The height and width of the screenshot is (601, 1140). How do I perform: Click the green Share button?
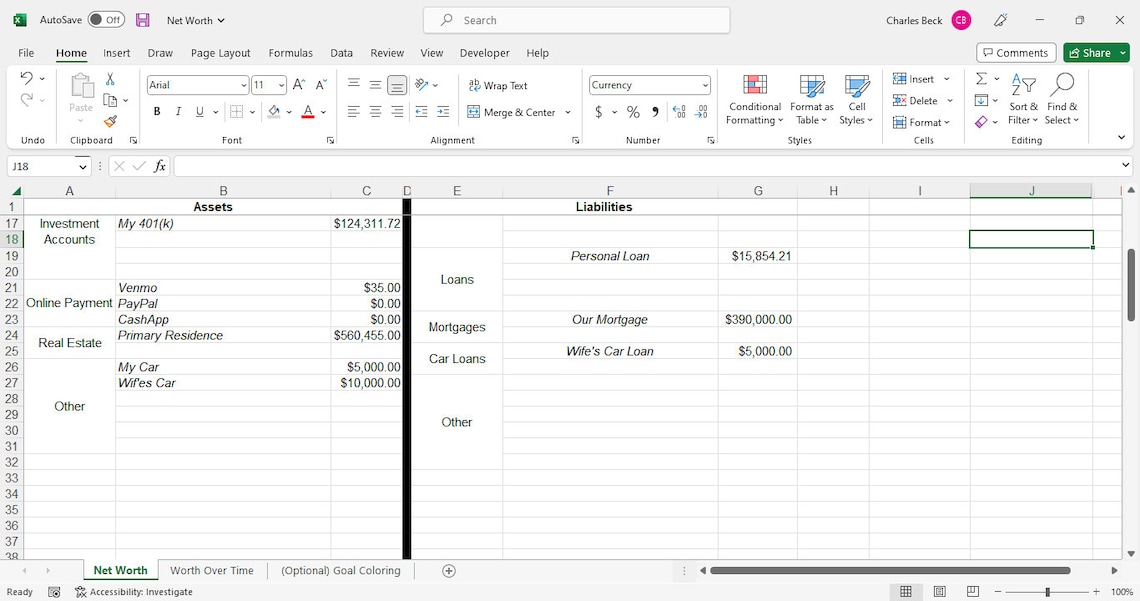click(1090, 53)
